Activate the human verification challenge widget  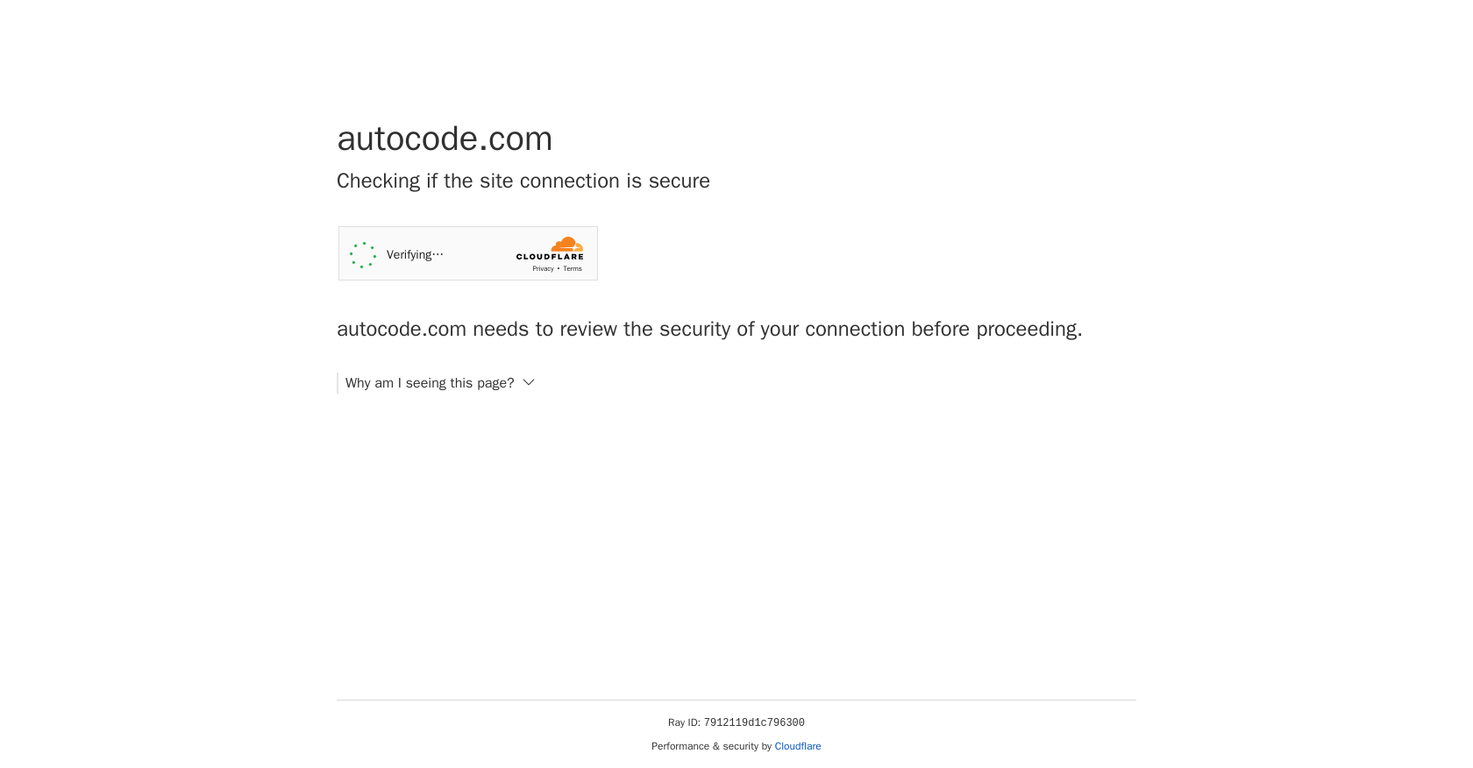467,253
